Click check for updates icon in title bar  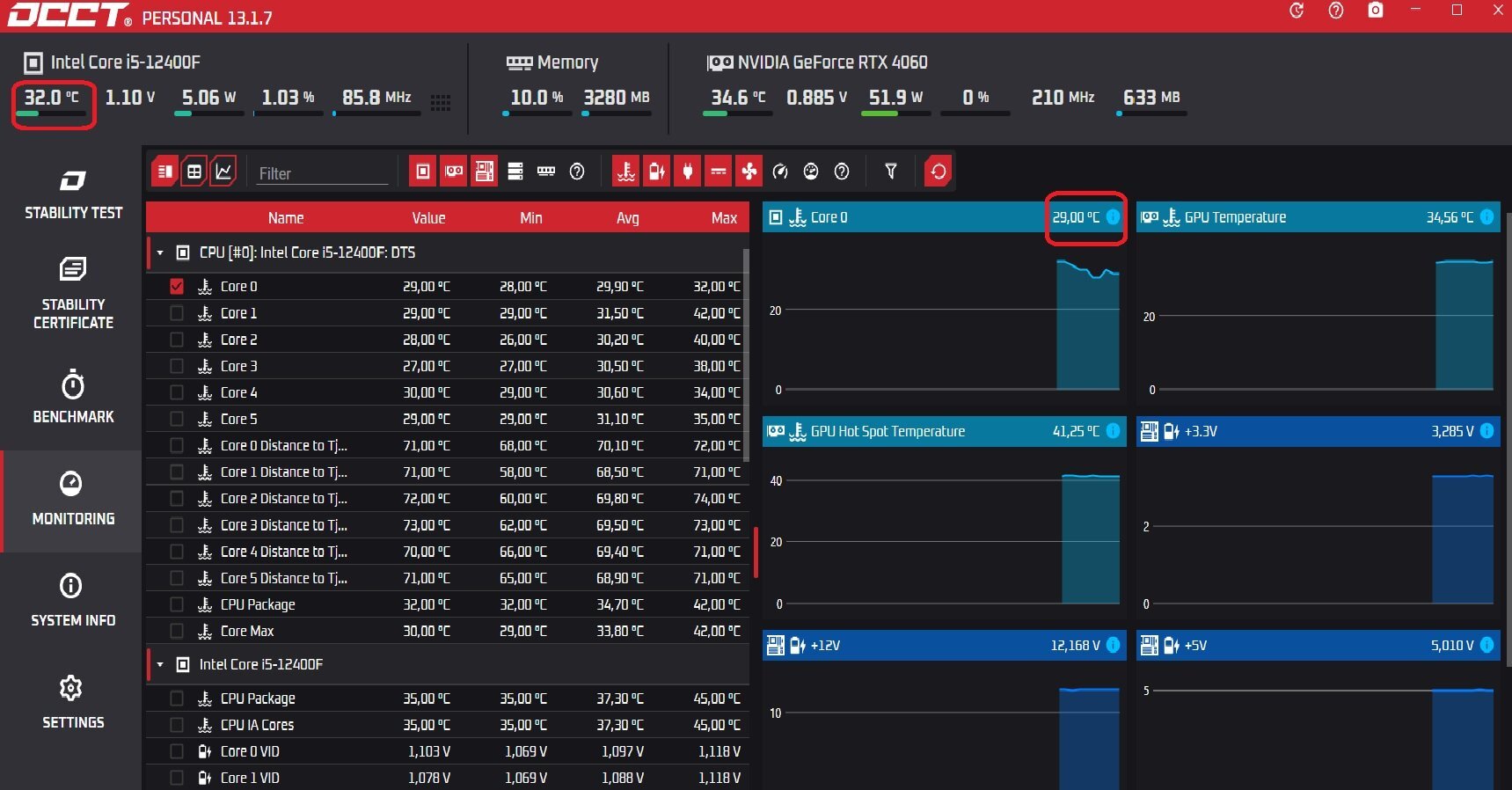point(1297,11)
